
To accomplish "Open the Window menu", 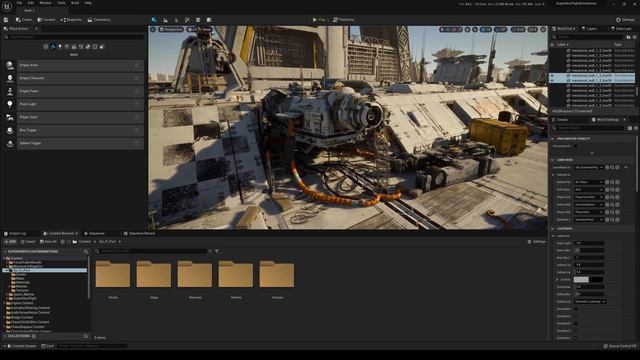I will point(45,3).
